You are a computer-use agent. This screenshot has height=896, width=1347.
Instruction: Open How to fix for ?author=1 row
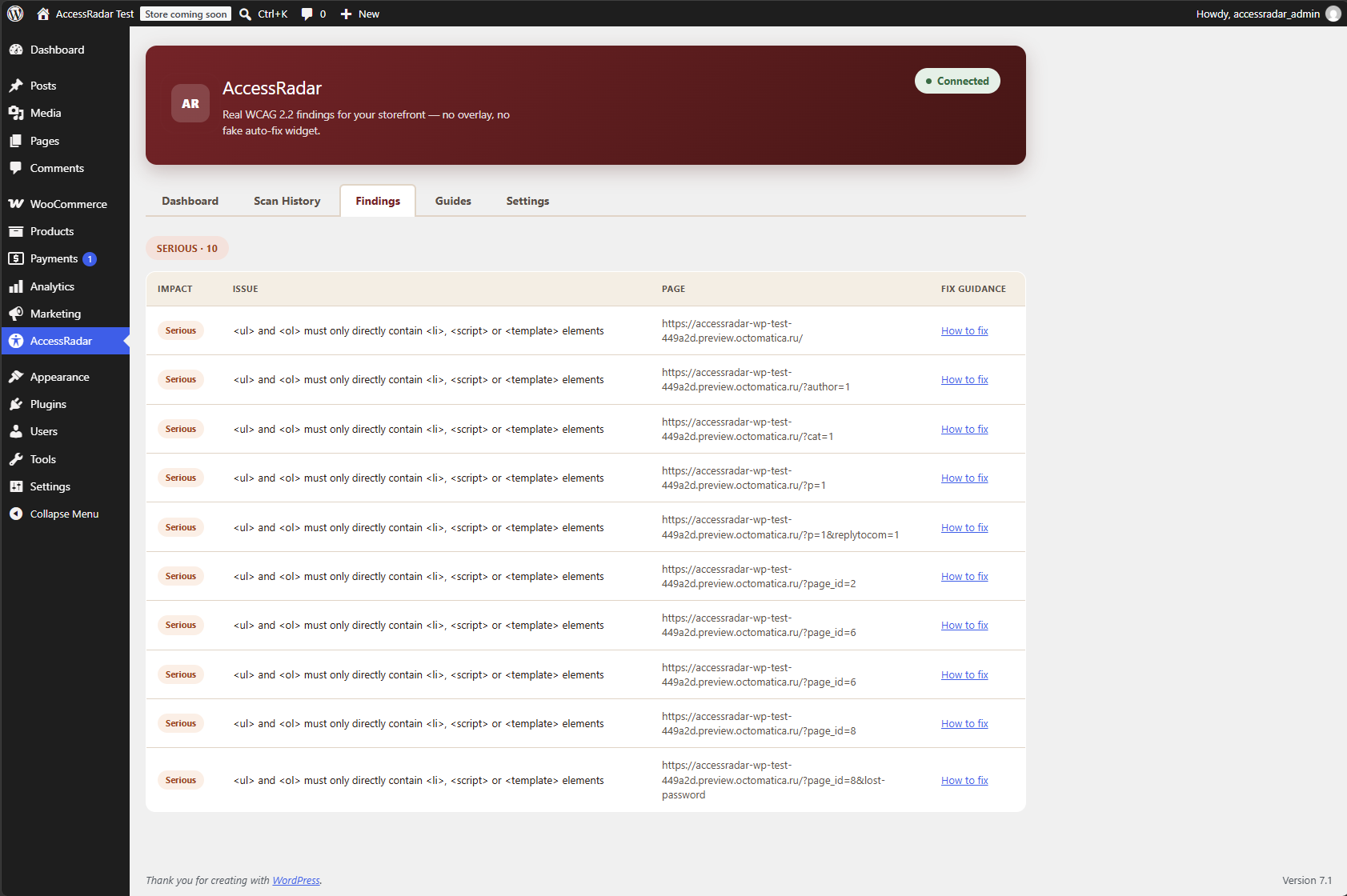[x=964, y=379]
